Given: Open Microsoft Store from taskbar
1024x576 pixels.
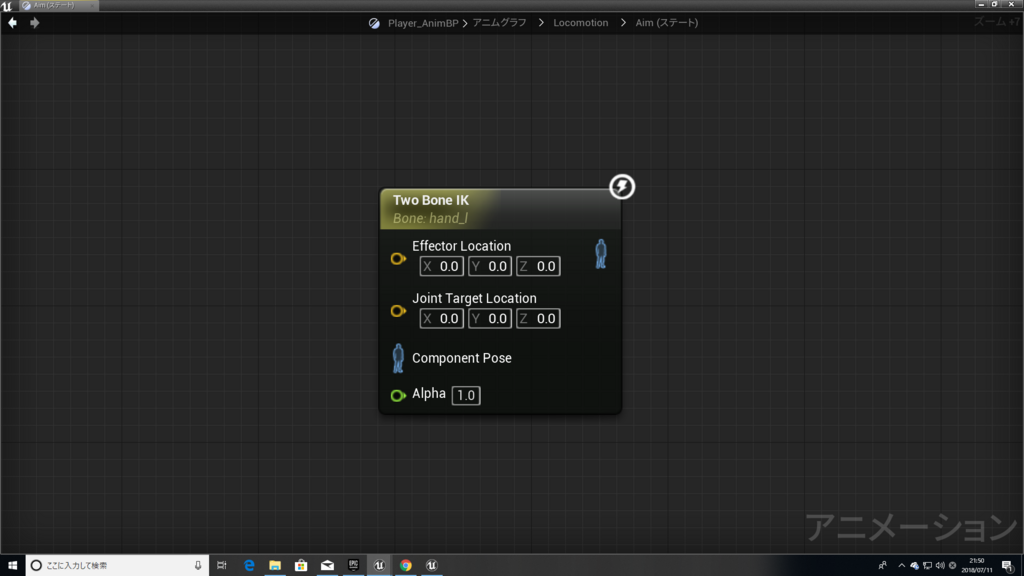Looking at the screenshot, I should point(301,565).
